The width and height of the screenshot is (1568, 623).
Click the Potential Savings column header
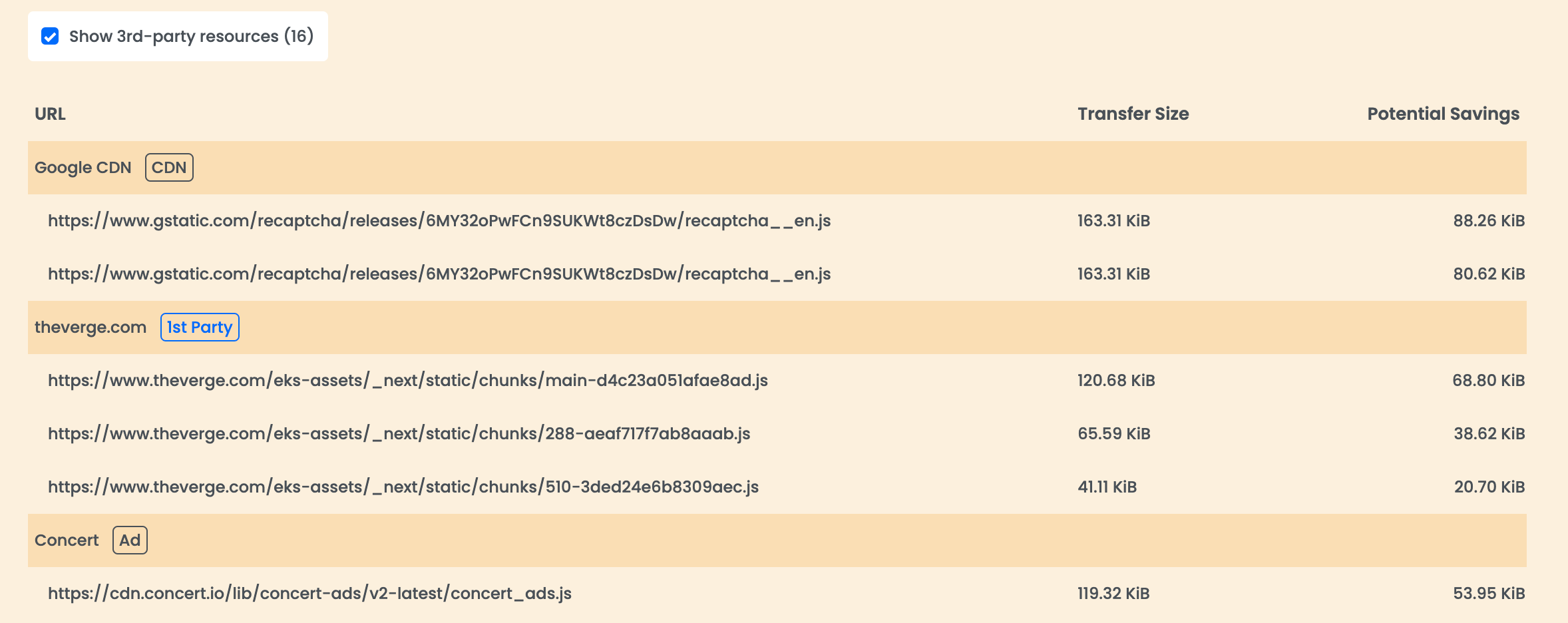point(1443,114)
